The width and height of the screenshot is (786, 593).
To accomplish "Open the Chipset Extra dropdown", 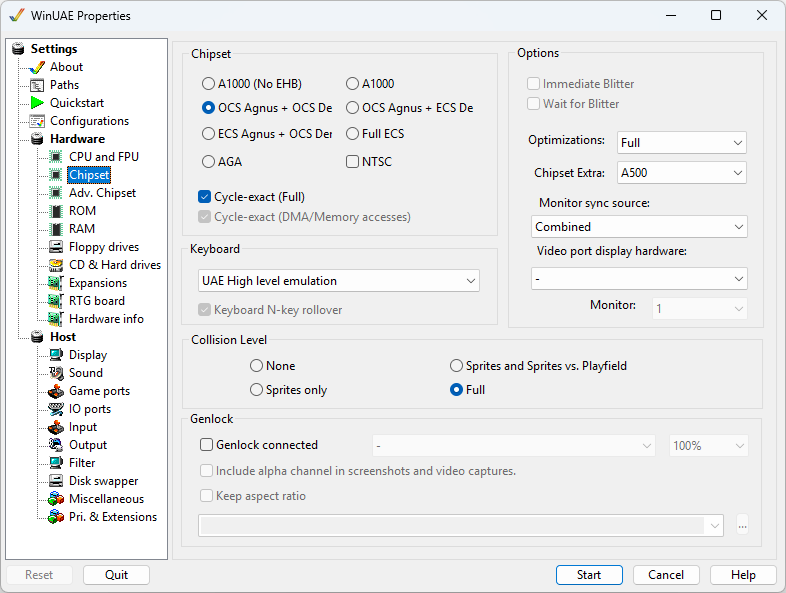I will 682,173.
